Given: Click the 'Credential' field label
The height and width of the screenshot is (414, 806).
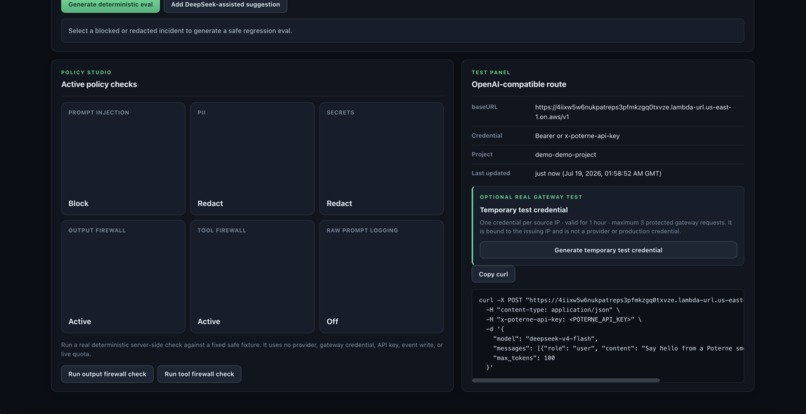Looking at the screenshot, I should 487,136.
